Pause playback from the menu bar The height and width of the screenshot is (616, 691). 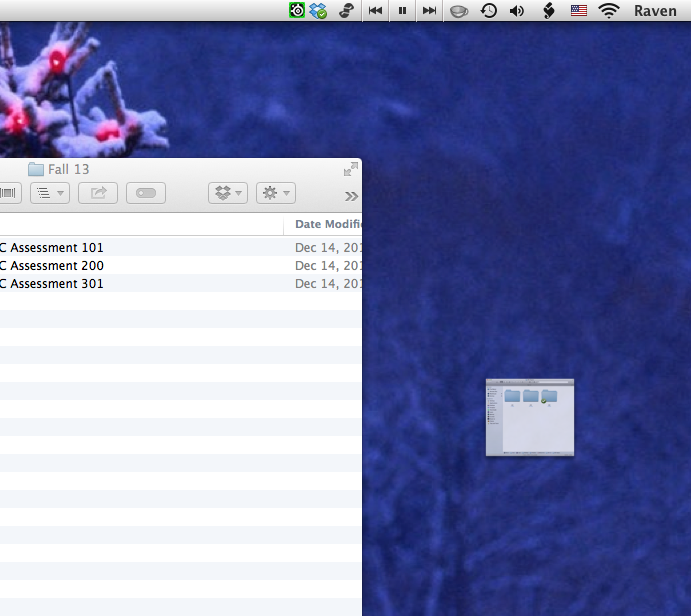pyautogui.click(x=402, y=11)
